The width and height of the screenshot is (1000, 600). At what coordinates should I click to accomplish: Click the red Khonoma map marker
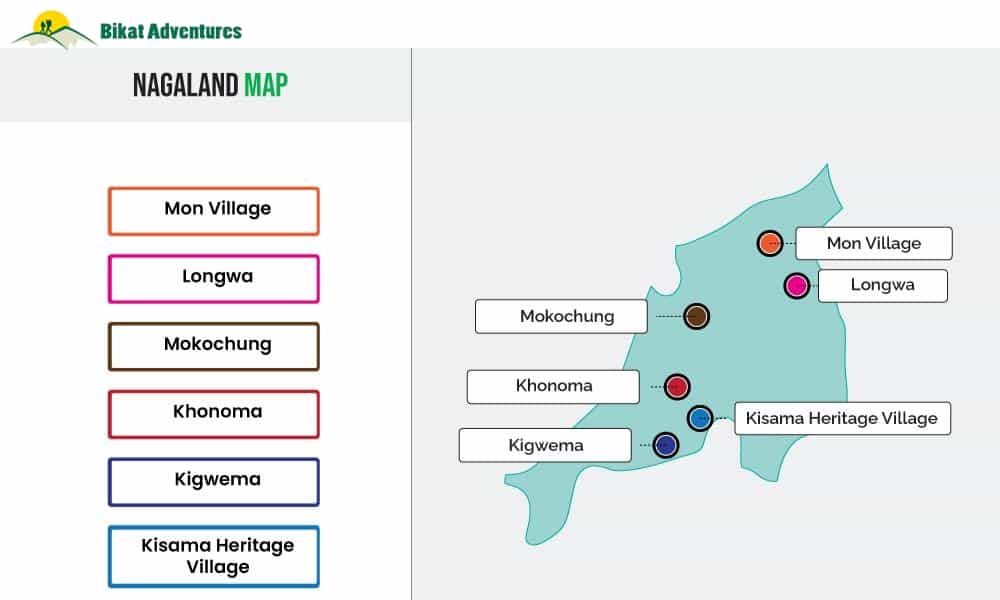pyautogui.click(x=677, y=386)
